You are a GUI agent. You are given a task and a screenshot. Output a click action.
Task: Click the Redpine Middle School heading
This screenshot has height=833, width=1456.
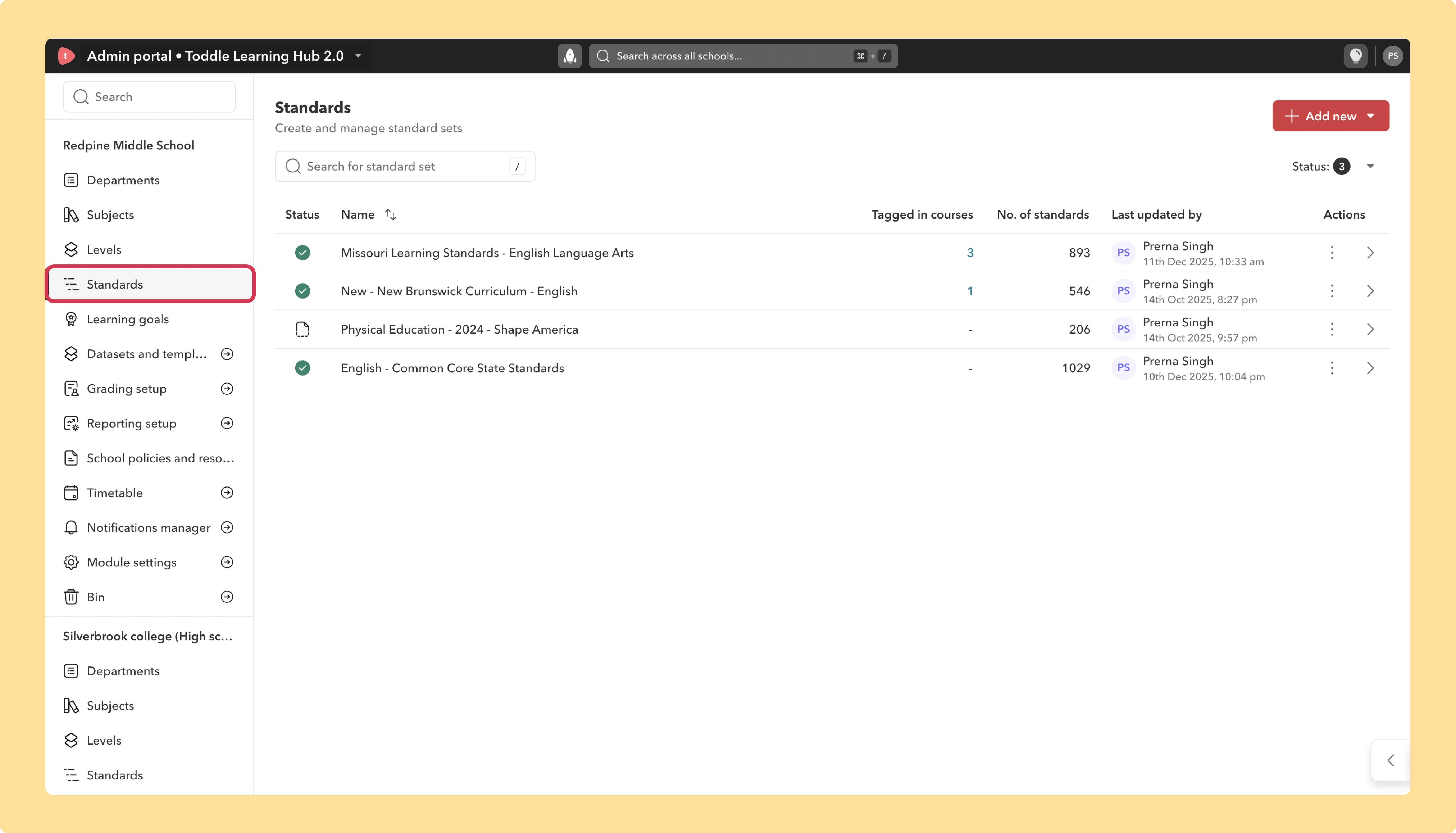click(x=129, y=145)
